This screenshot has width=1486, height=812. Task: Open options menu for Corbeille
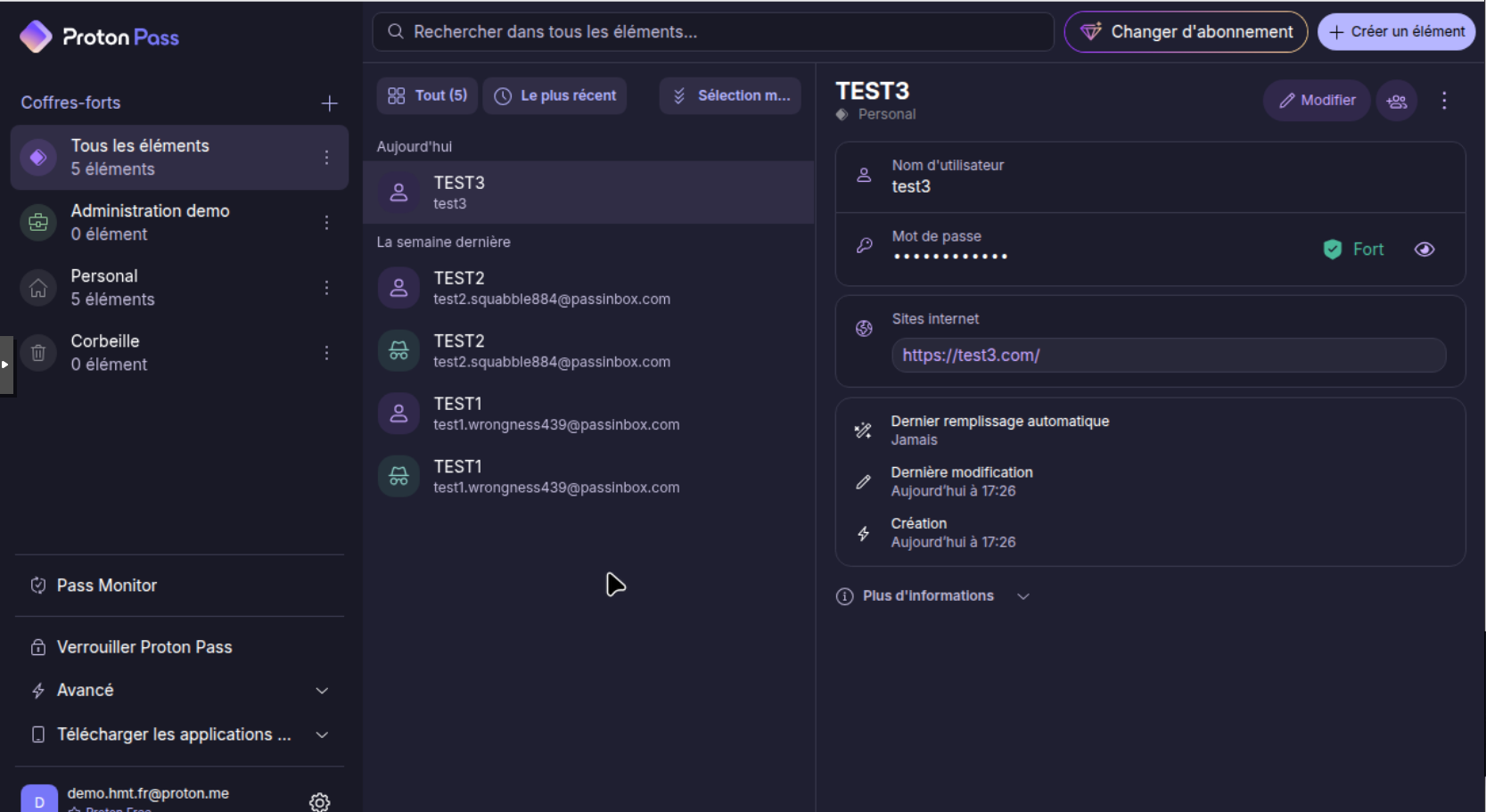tap(327, 353)
